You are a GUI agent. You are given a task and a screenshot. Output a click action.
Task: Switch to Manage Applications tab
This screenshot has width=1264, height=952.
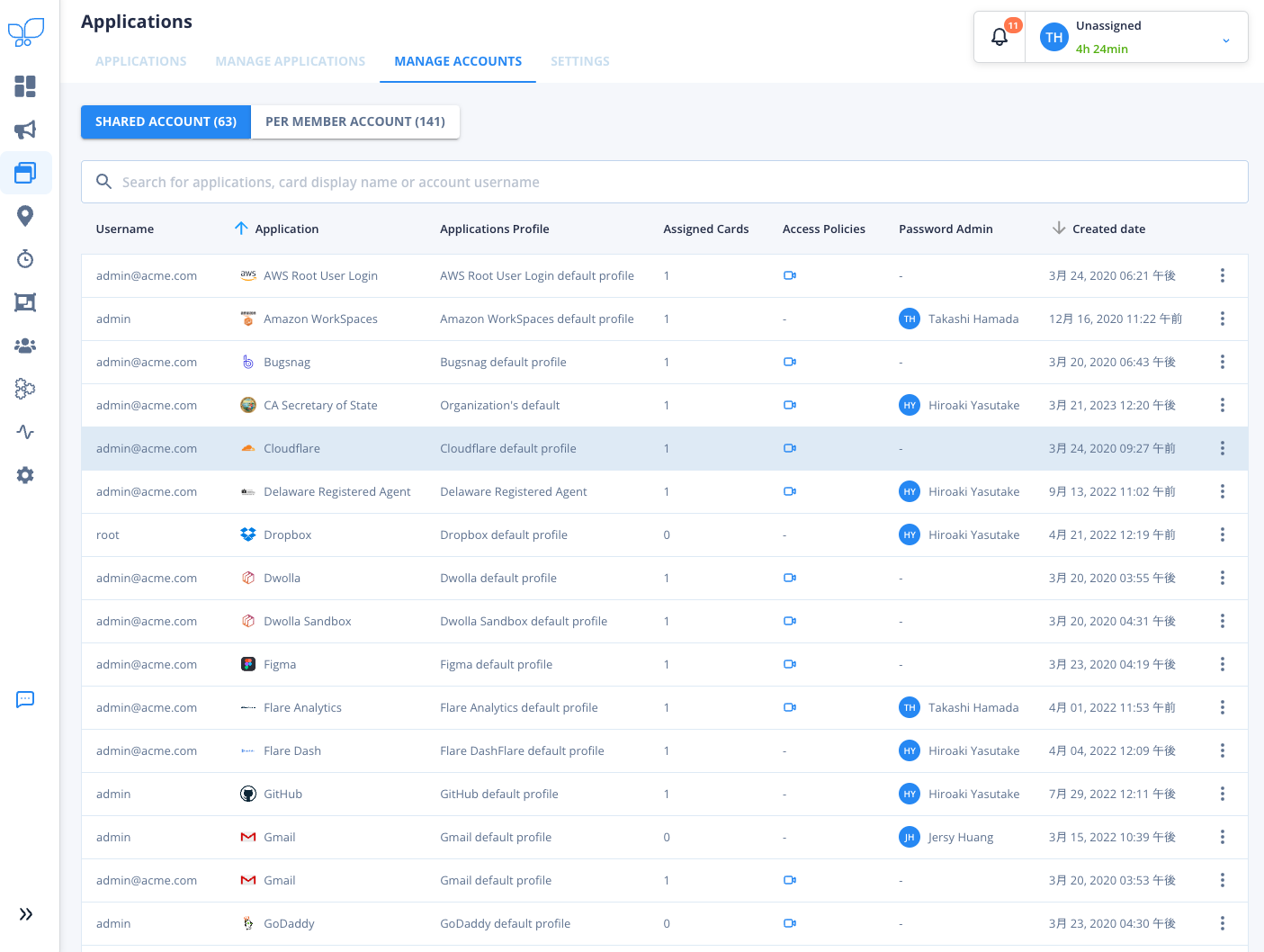pyautogui.click(x=291, y=61)
